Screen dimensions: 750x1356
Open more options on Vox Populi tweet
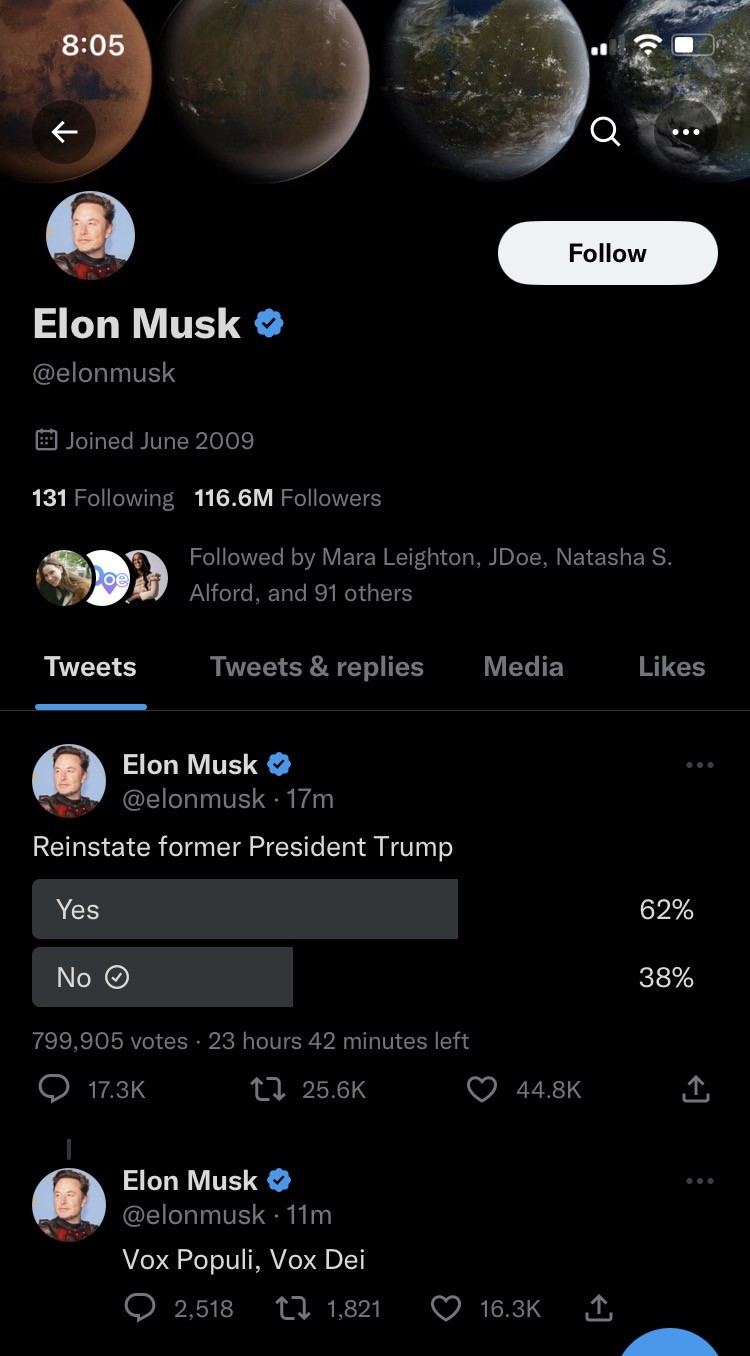700,1181
